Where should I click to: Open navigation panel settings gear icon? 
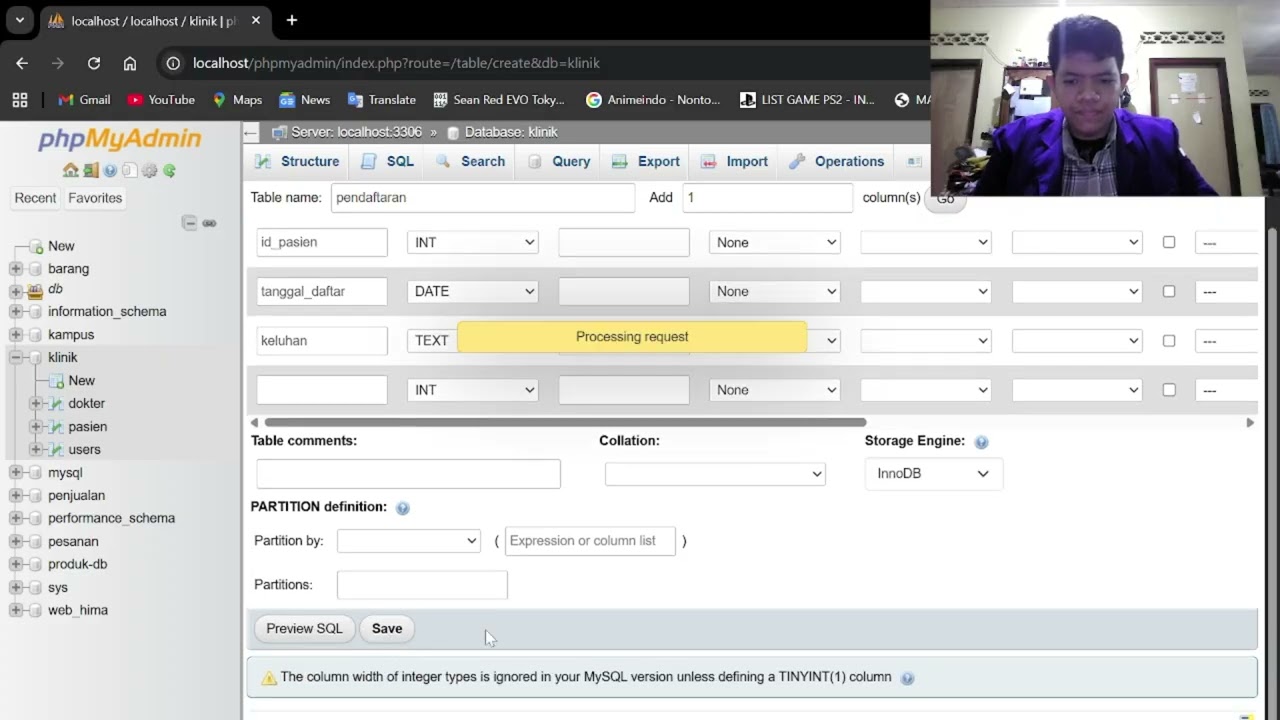pyautogui.click(x=149, y=170)
